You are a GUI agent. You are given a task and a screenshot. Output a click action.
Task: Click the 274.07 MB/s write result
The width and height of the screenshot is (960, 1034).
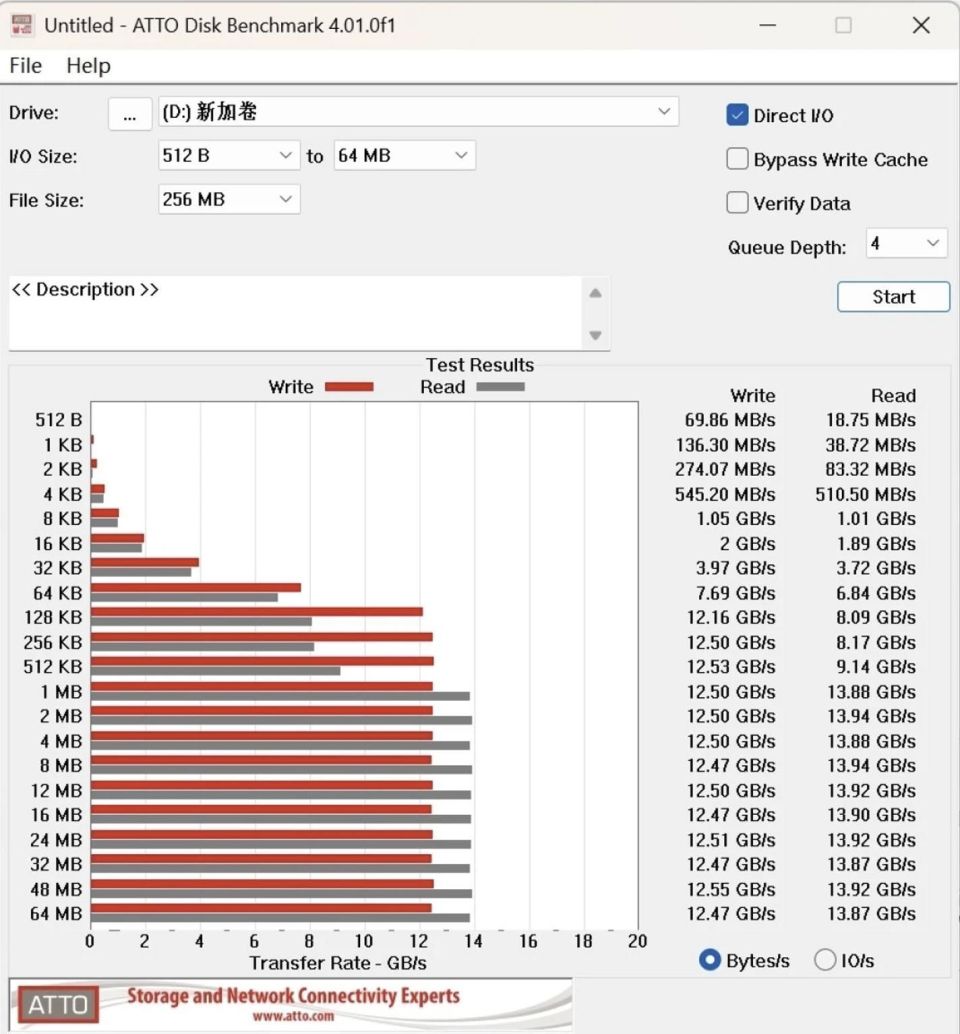tap(725, 470)
